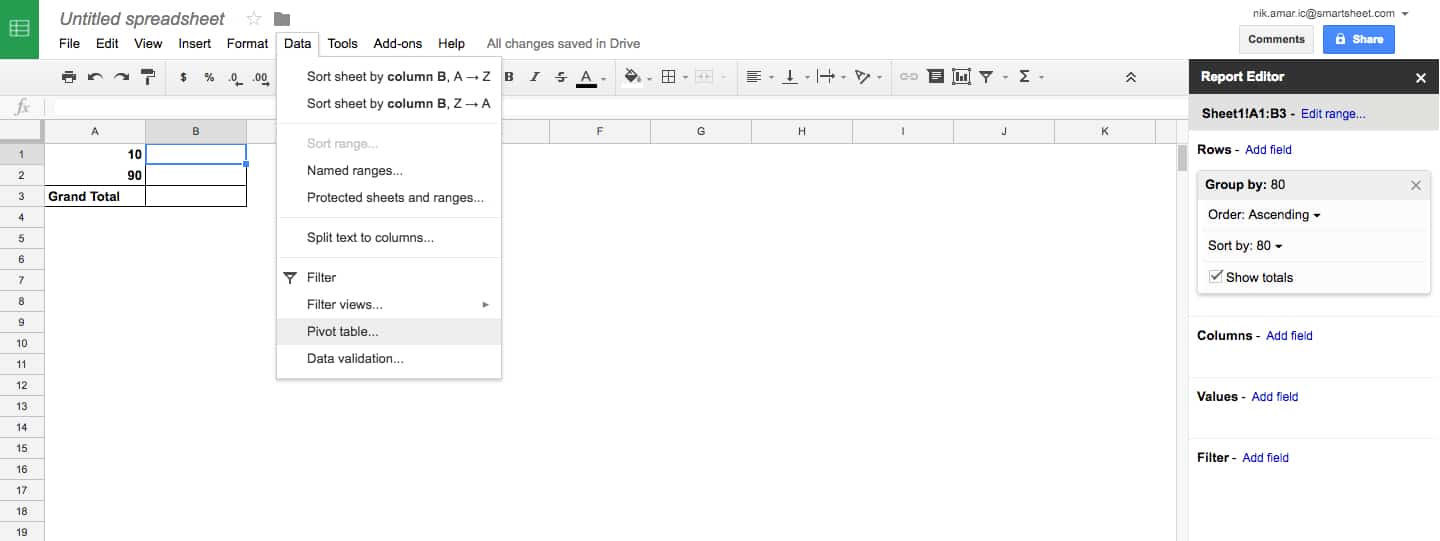Click the print icon in toolbar
The height and width of the screenshot is (541, 1440).
pyautogui.click(x=68, y=77)
